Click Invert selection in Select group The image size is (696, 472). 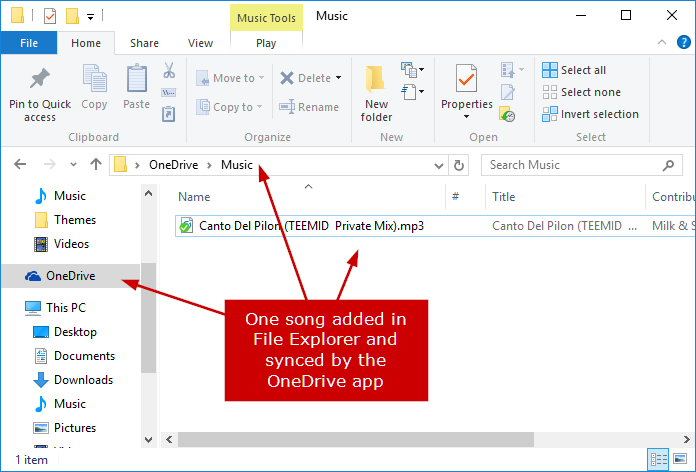pos(590,114)
